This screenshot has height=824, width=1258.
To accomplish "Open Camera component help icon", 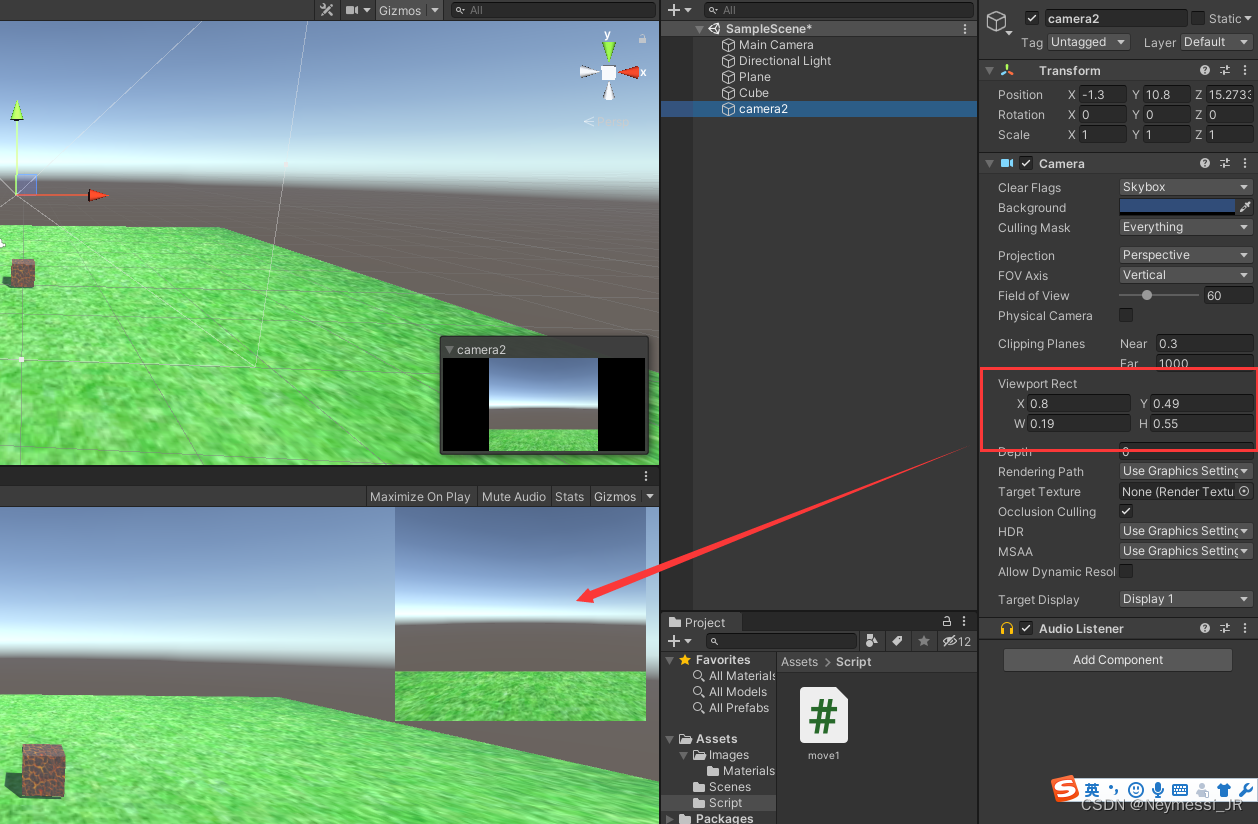I will pos(1205,163).
